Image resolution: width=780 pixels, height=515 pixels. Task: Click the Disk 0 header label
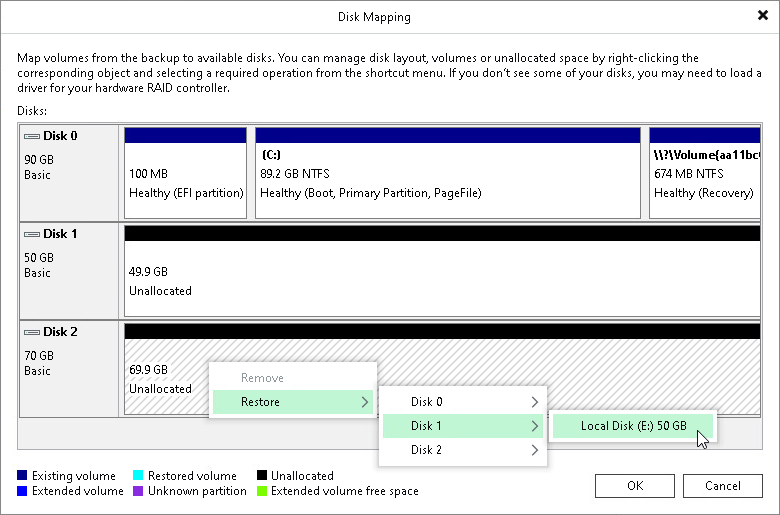pos(60,136)
